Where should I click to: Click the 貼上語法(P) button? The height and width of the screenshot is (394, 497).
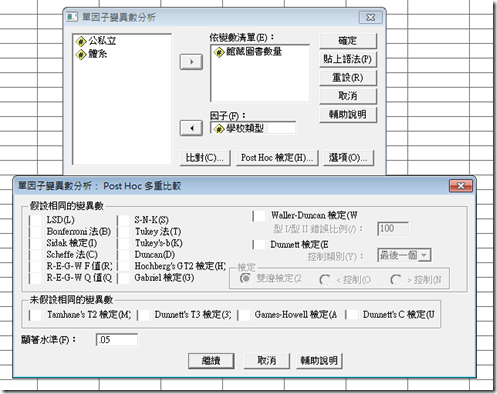coord(348,59)
